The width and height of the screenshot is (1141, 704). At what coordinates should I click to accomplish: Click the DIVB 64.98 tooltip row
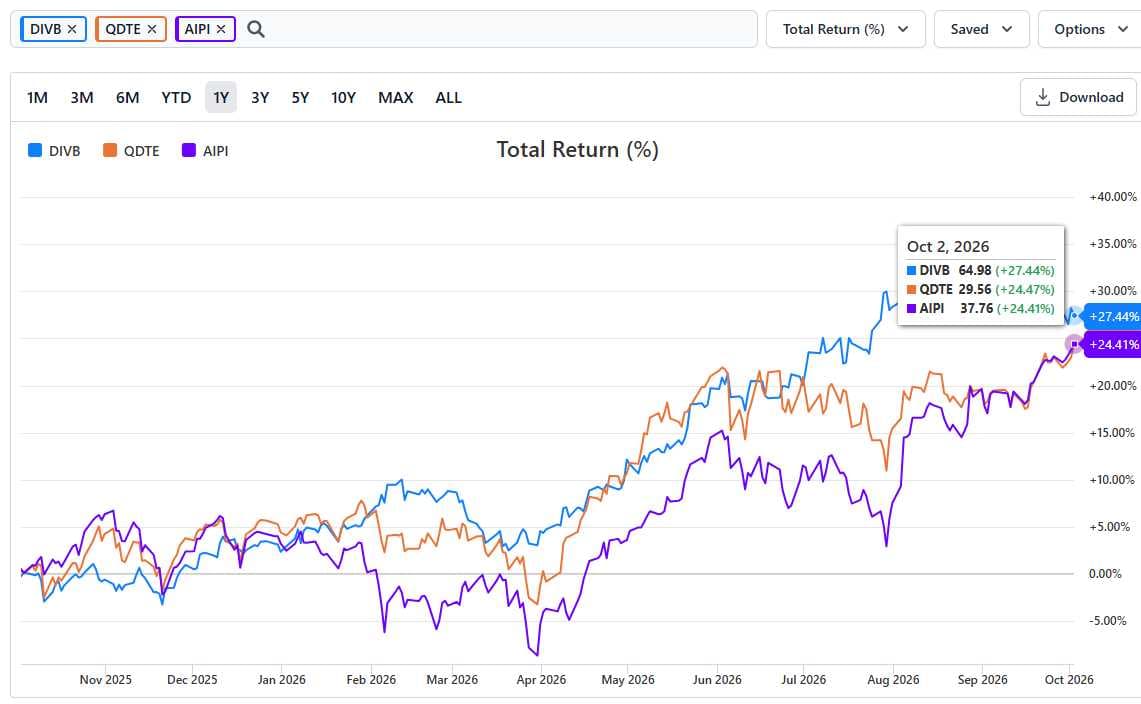click(981, 270)
